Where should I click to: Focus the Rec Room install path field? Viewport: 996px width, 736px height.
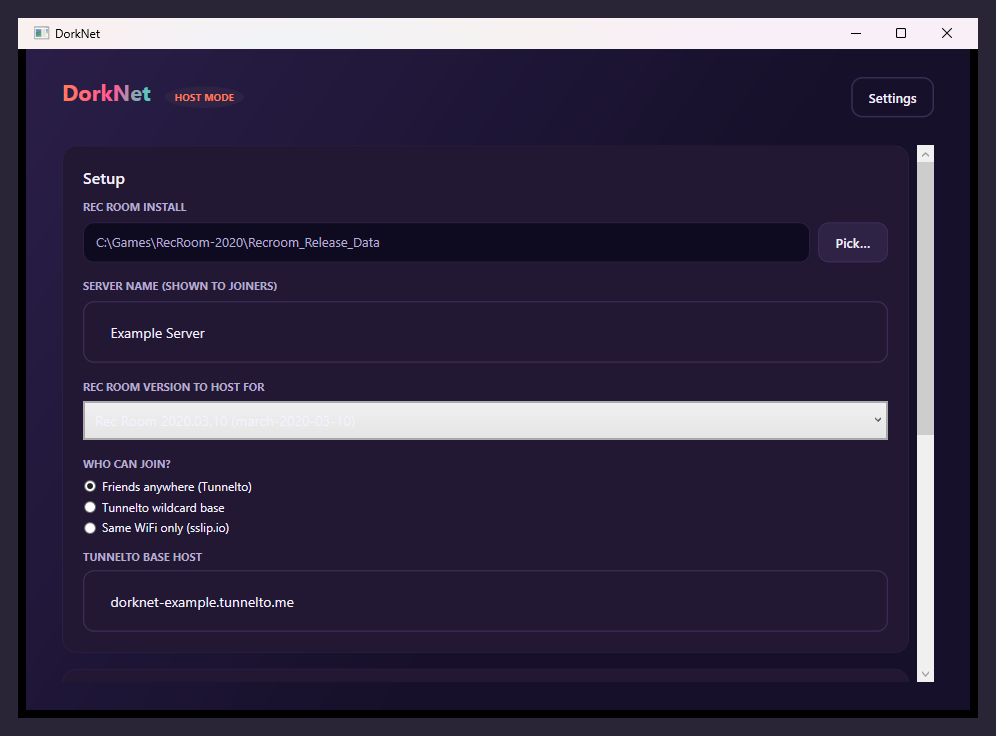point(446,243)
